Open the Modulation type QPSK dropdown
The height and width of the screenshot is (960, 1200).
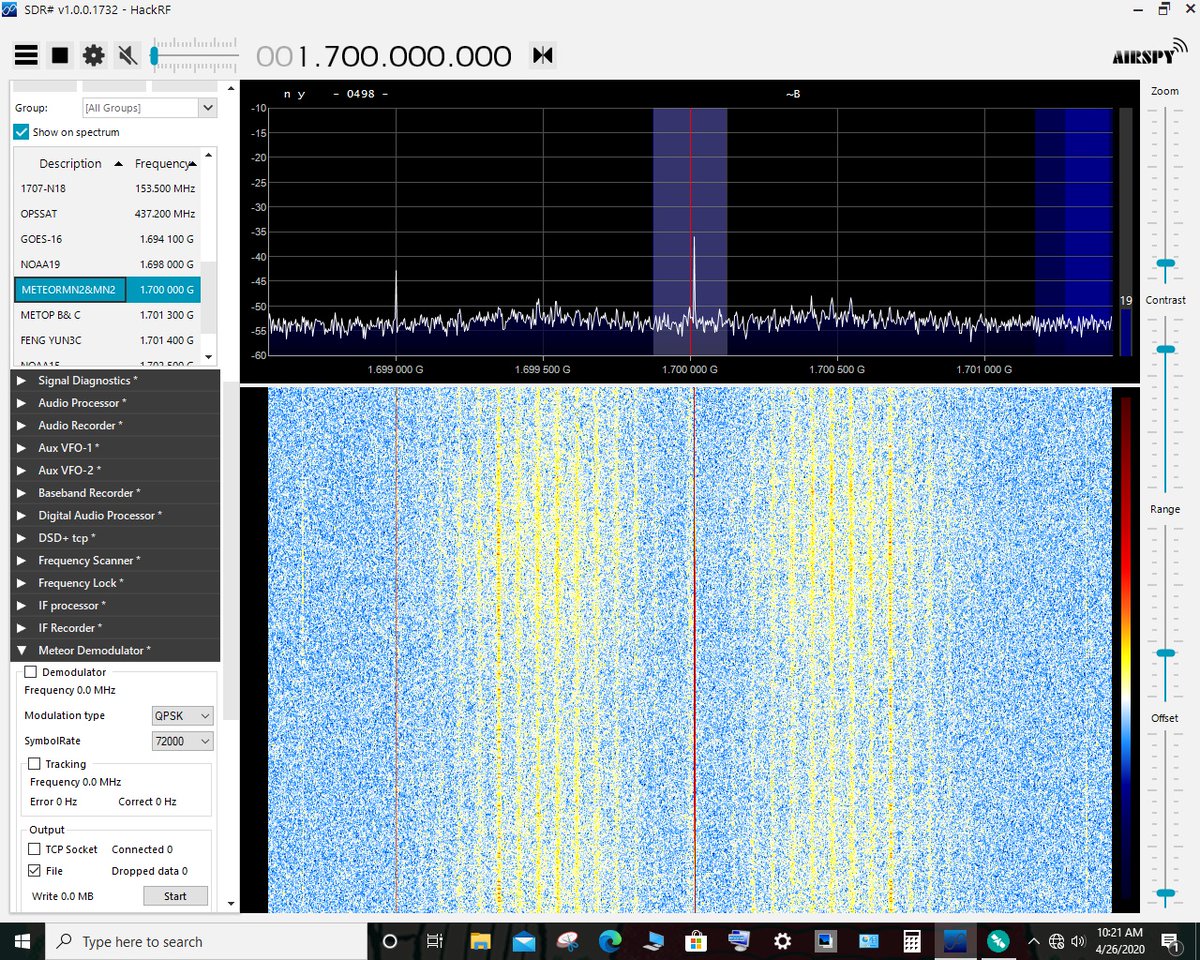tap(182, 716)
